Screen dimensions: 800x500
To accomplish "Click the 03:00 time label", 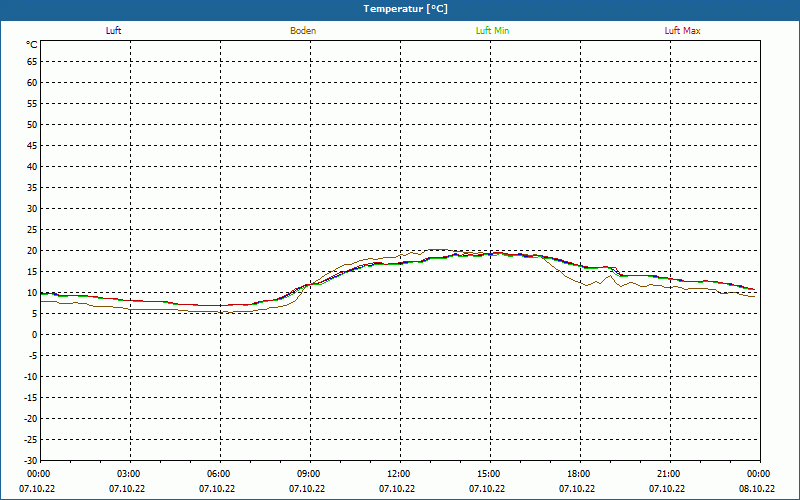I will tap(128, 474).
